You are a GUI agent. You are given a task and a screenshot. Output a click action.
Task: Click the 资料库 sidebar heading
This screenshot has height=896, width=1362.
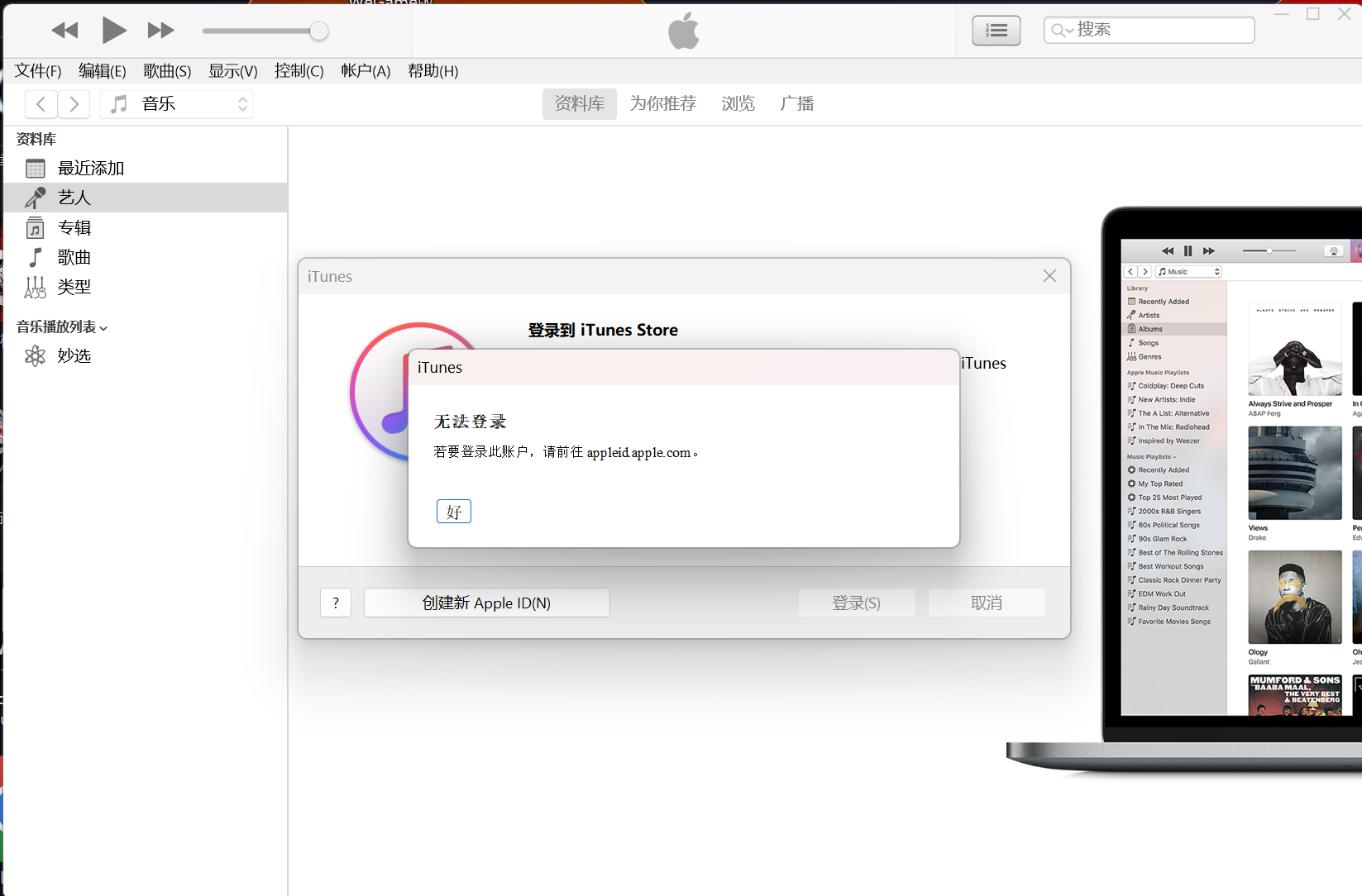tap(36, 139)
